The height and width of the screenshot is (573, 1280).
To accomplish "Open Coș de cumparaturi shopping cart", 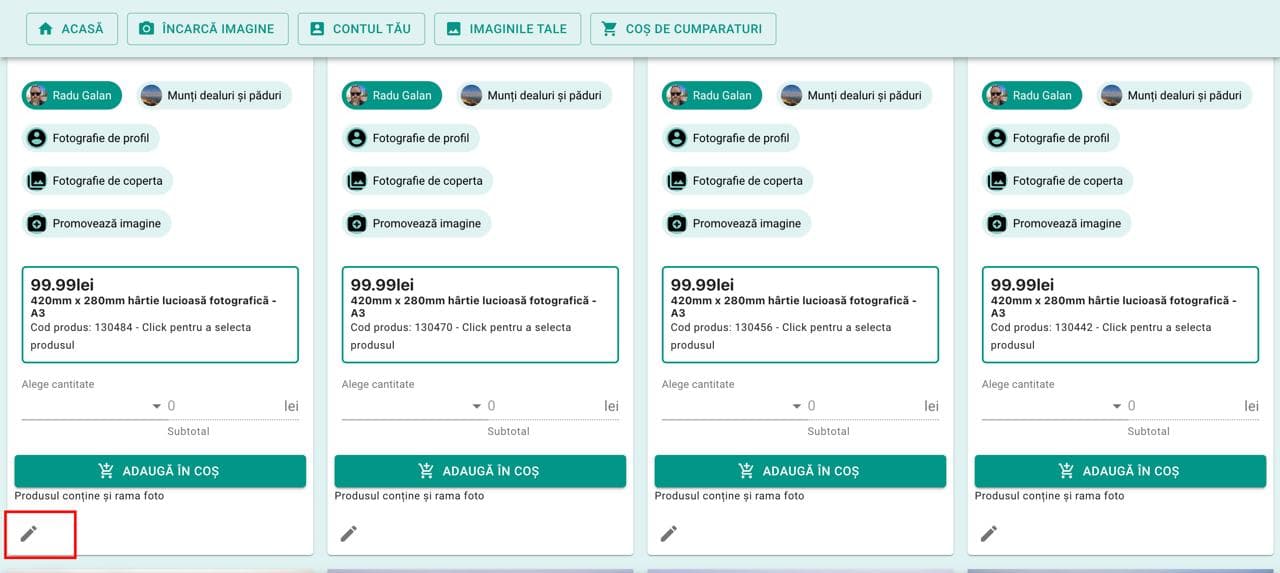I will (683, 29).
